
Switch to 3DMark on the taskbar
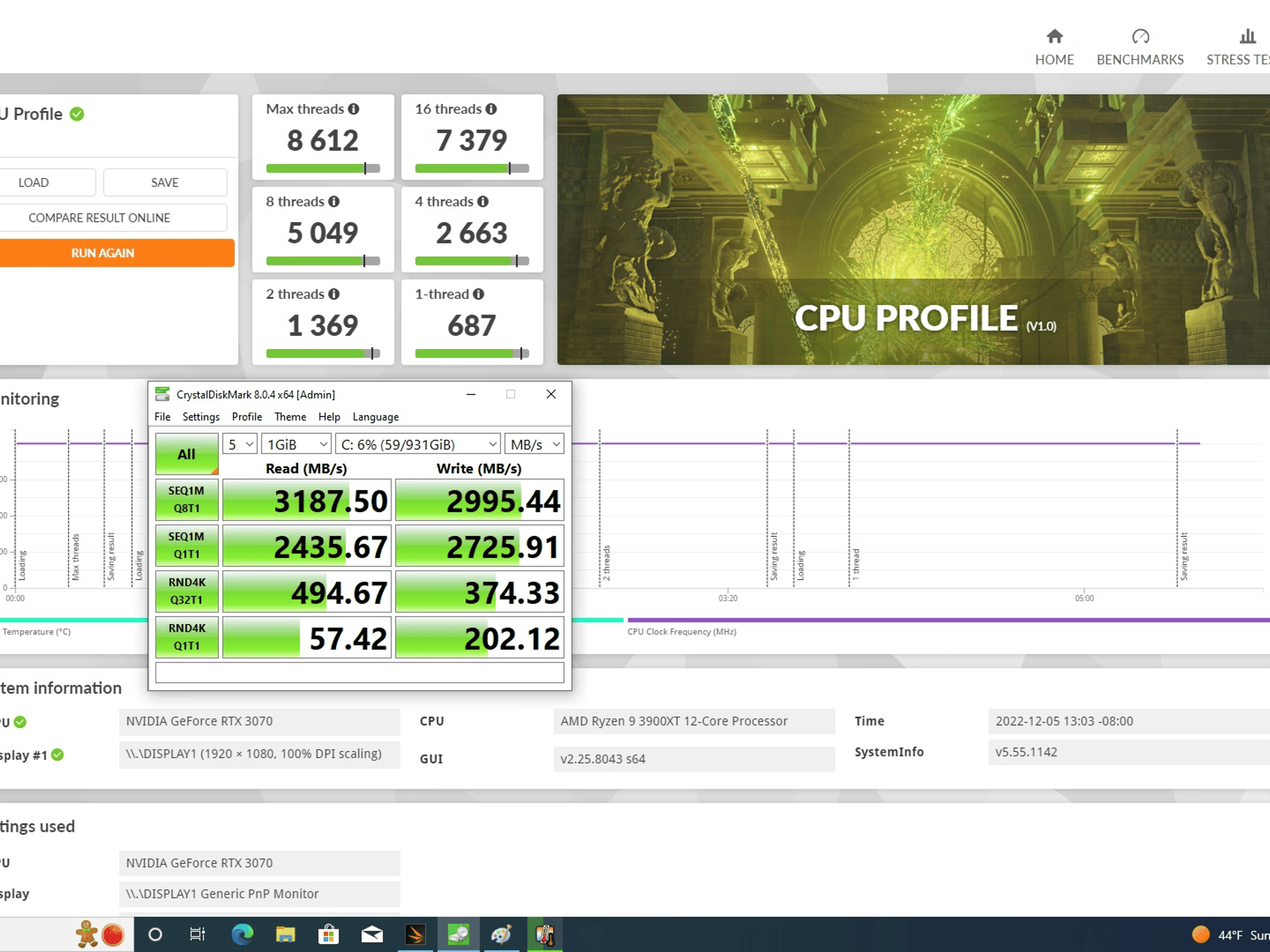(x=415, y=935)
